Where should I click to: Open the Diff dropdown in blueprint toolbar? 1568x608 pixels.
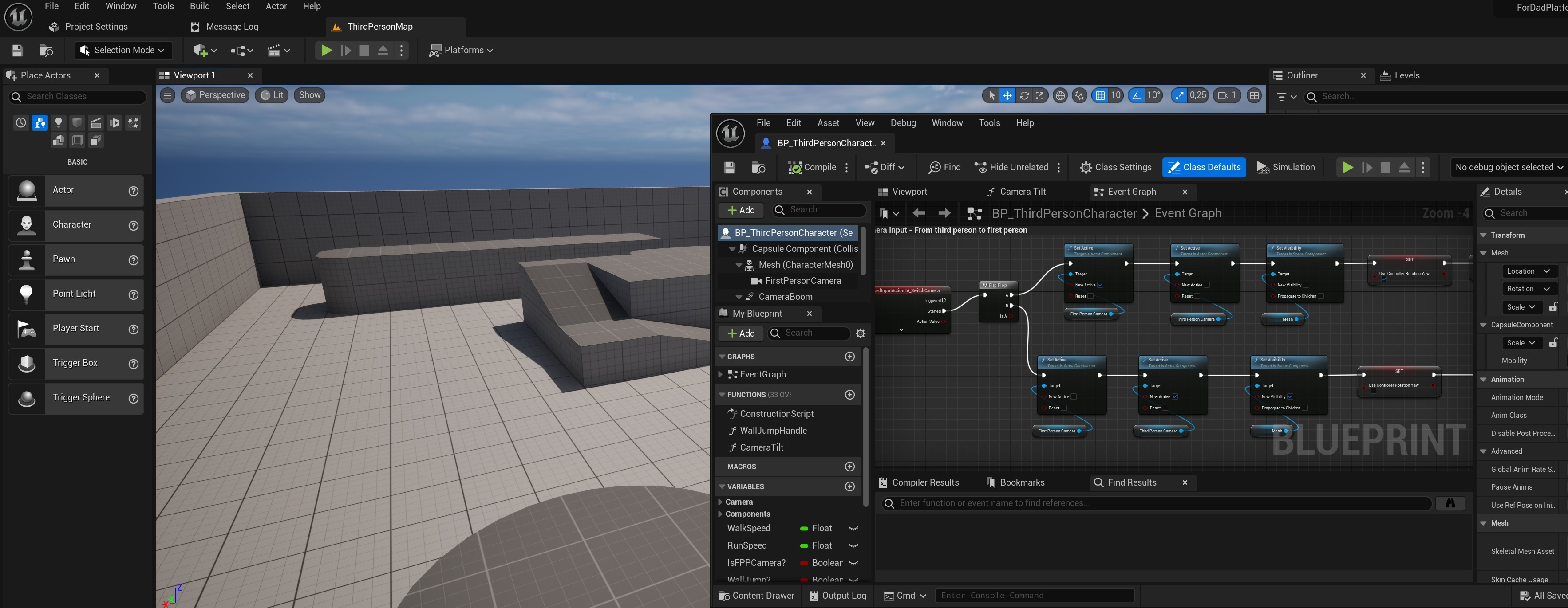point(885,168)
